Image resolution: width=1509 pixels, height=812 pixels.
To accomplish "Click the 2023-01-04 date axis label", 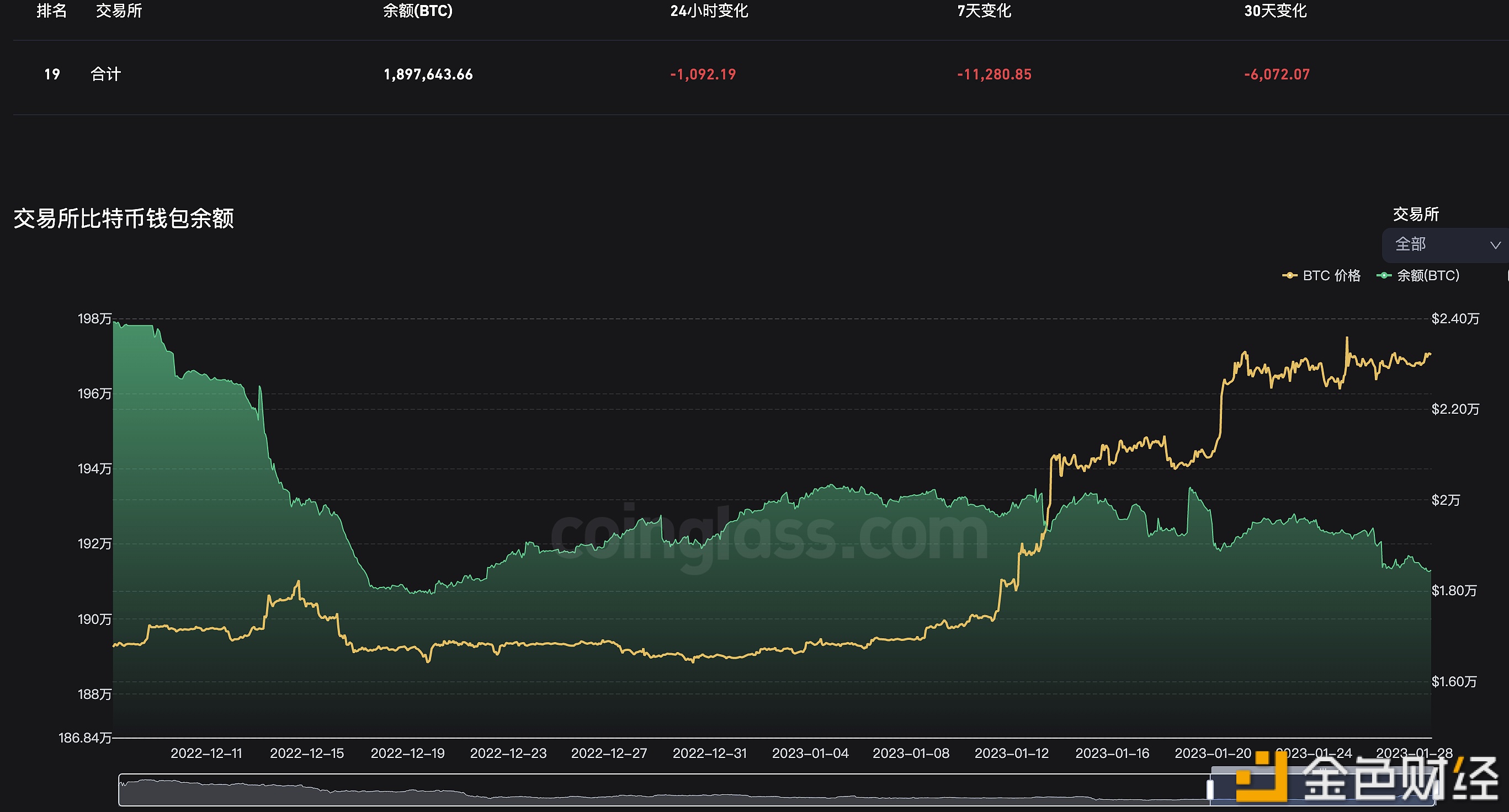I will point(810,753).
